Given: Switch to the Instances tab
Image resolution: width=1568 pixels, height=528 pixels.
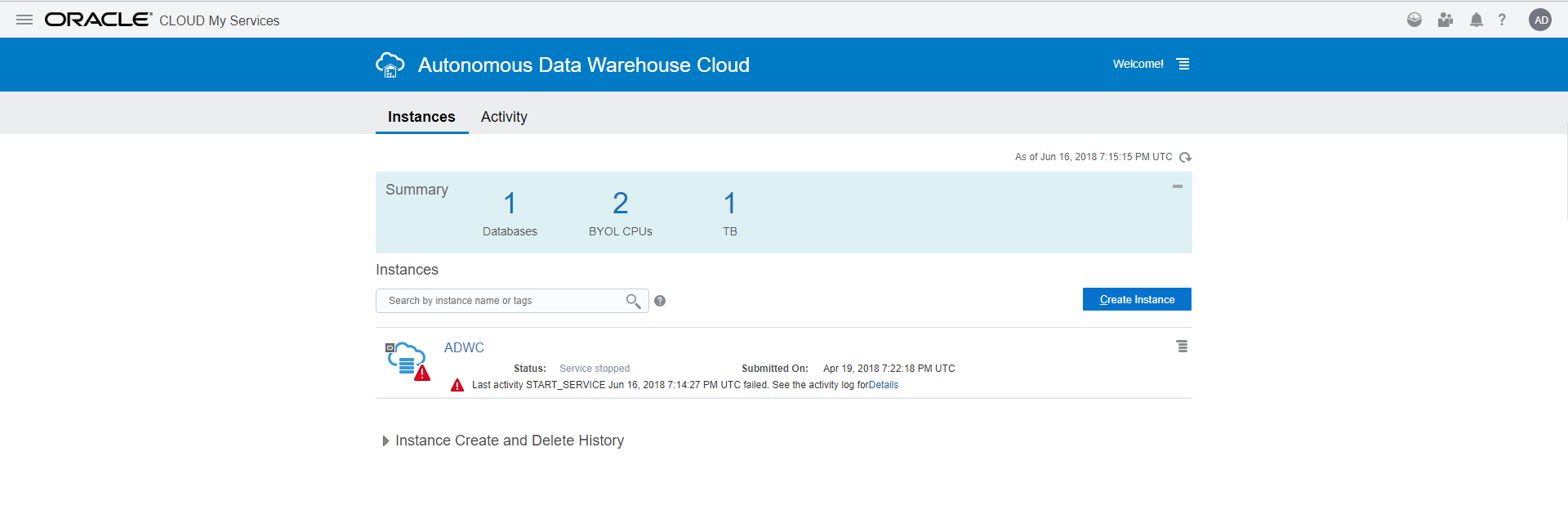Looking at the screenshot, I should tap(421, 117).
